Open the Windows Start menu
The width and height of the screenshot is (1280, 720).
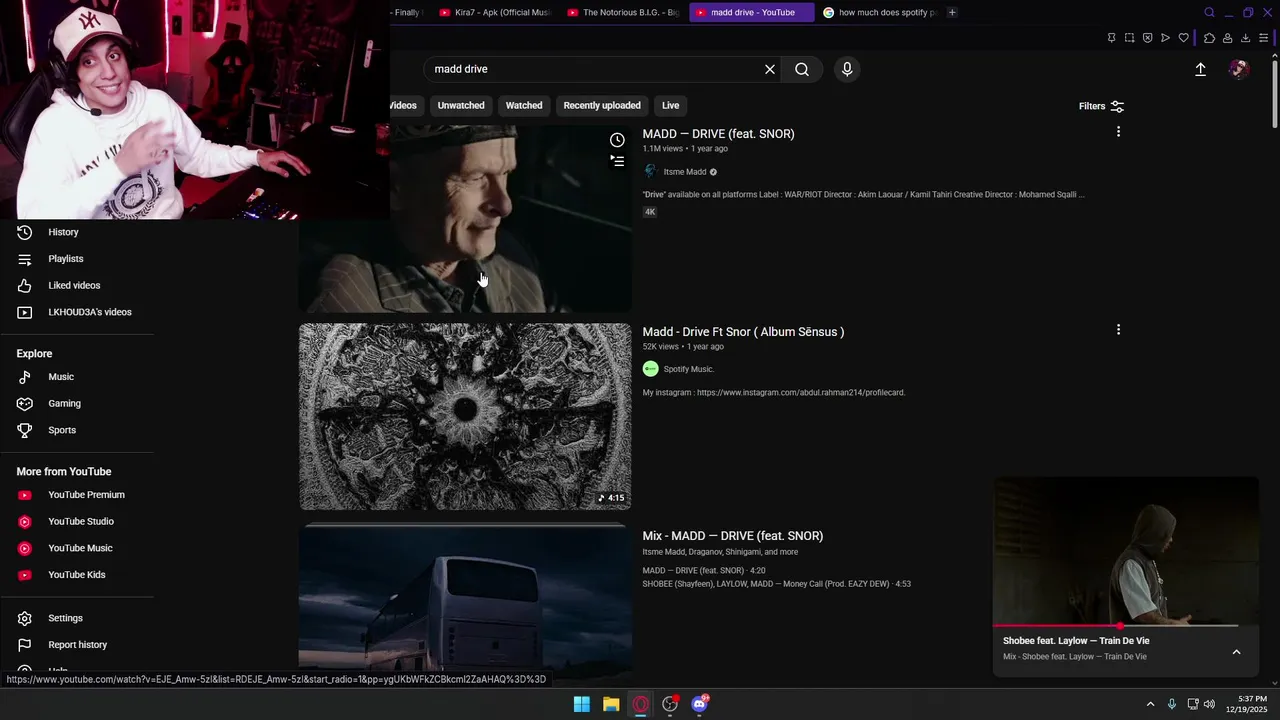[581, 704]
